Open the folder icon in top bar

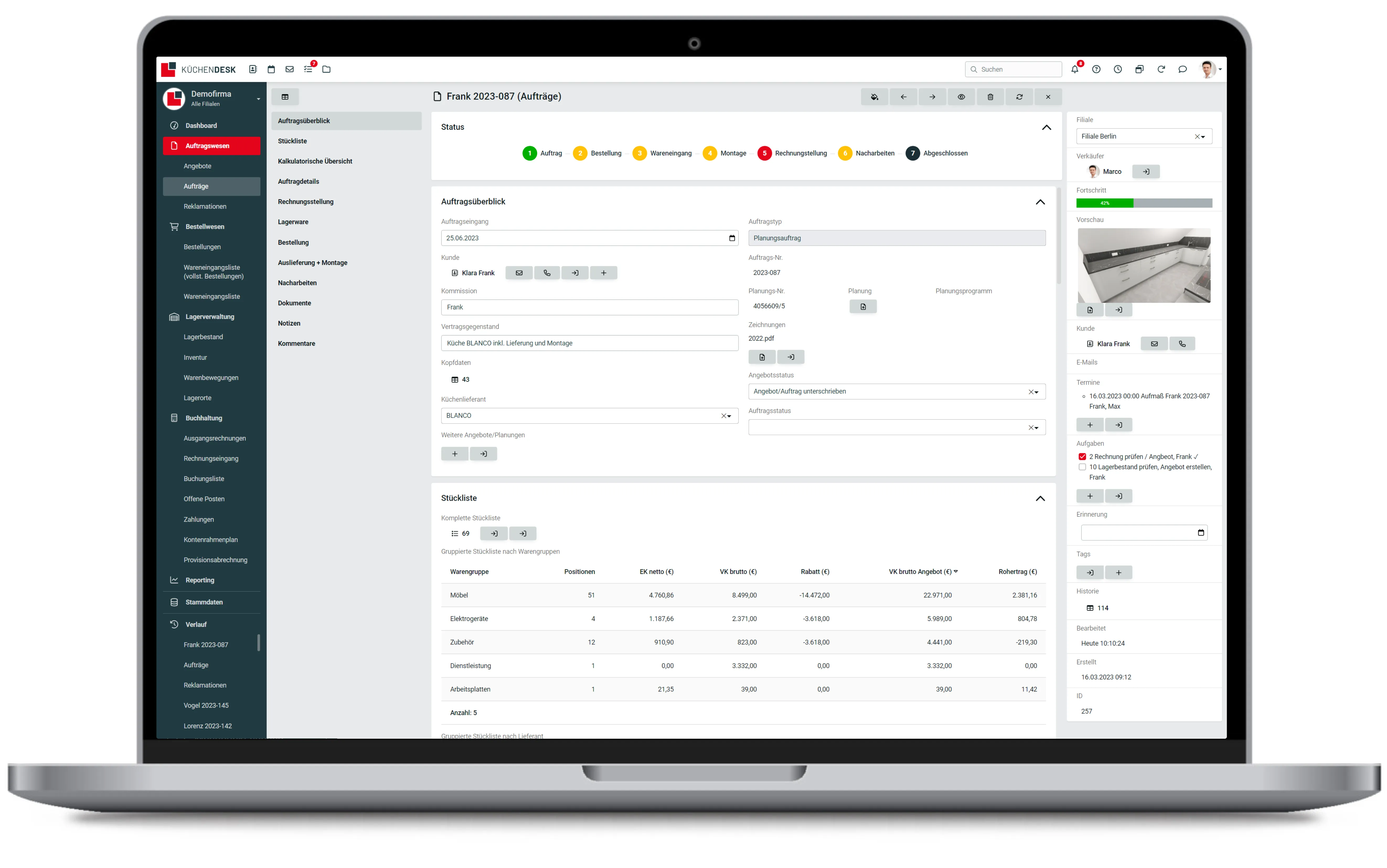[x=326, y=69]
